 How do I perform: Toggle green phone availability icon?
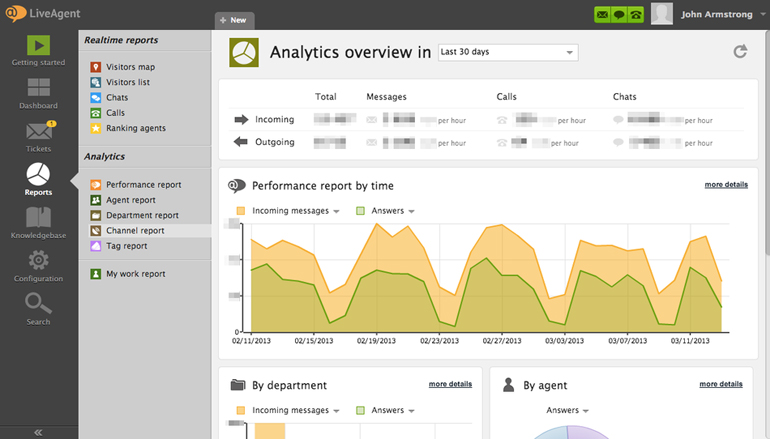point(634,14)
